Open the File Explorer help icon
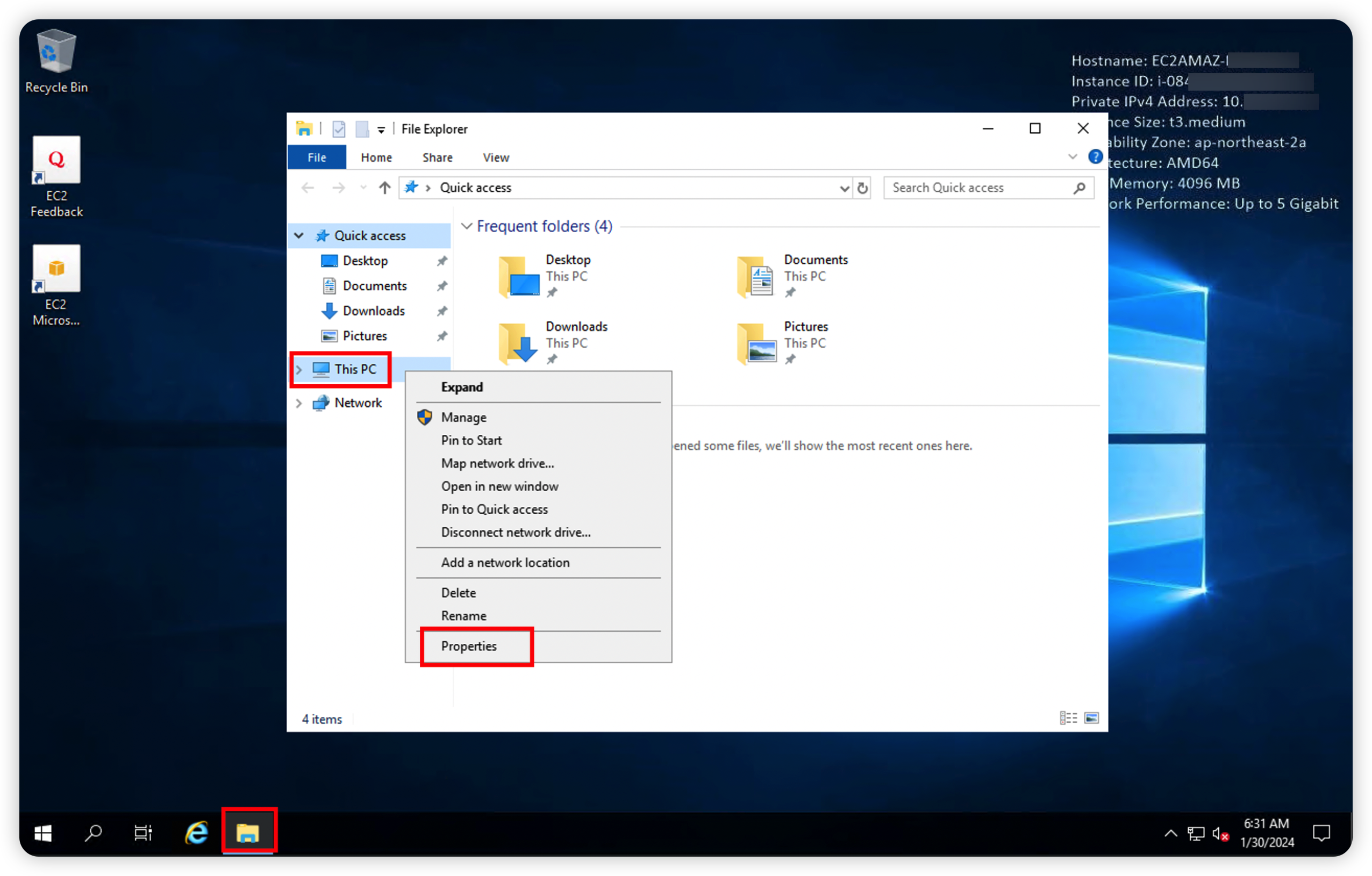The width and height of the screenshot is (1372, 876). coord(1095,157)
